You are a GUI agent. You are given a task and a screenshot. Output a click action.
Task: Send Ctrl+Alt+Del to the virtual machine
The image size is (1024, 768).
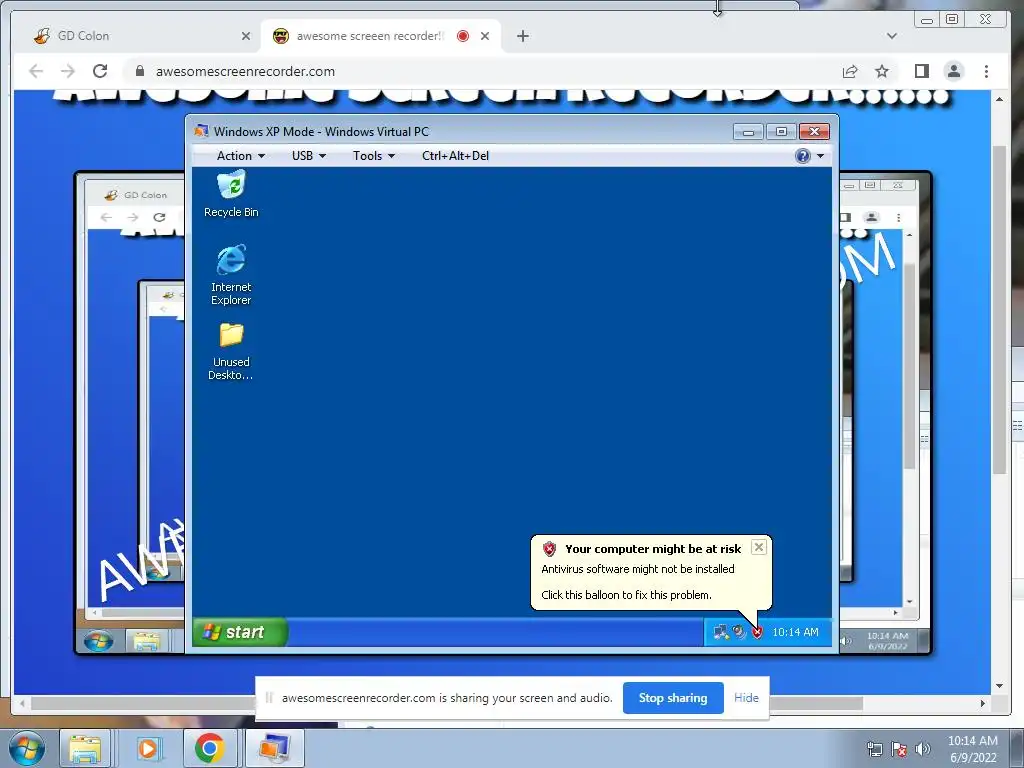click(x=455, y=155)
